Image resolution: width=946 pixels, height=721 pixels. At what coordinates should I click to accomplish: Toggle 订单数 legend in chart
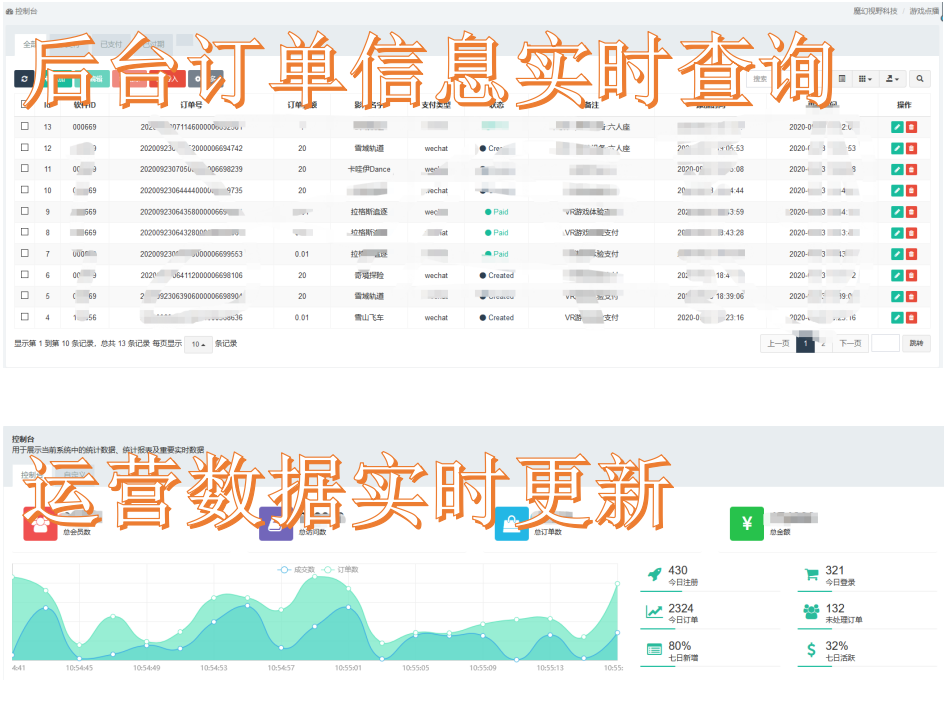pos(341,570)
